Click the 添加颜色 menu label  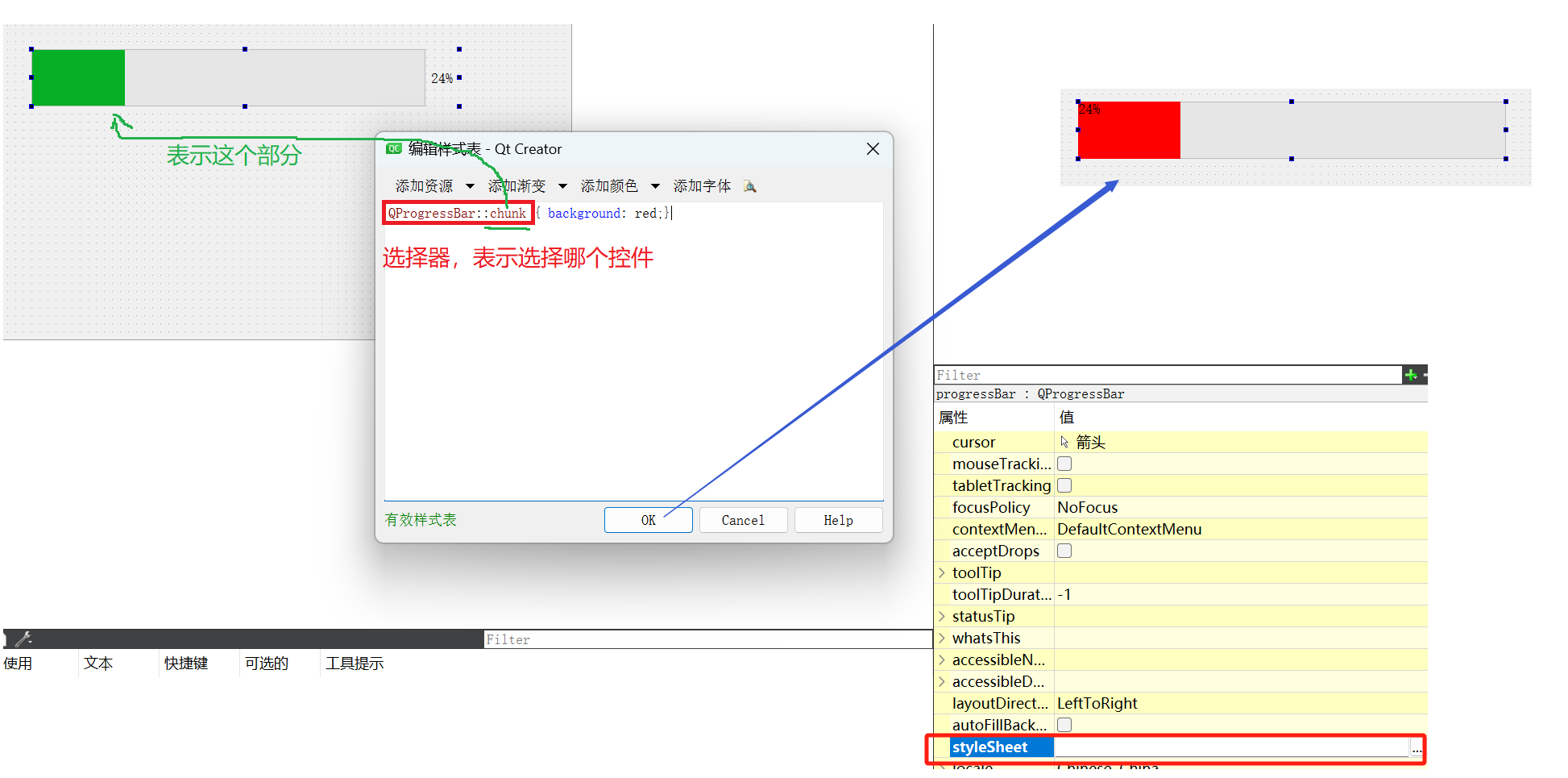tap(609, 186)
